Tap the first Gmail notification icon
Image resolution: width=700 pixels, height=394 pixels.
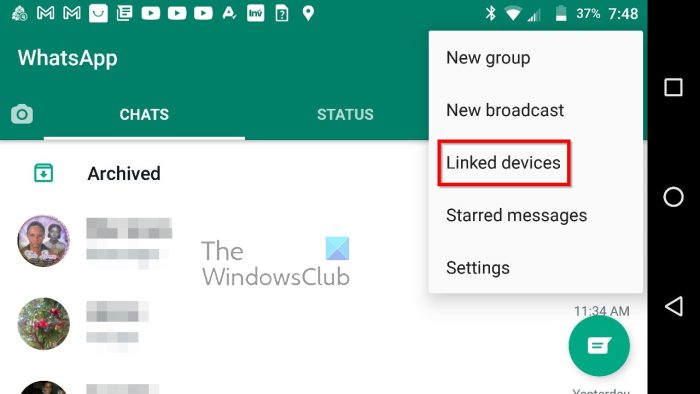46,13
